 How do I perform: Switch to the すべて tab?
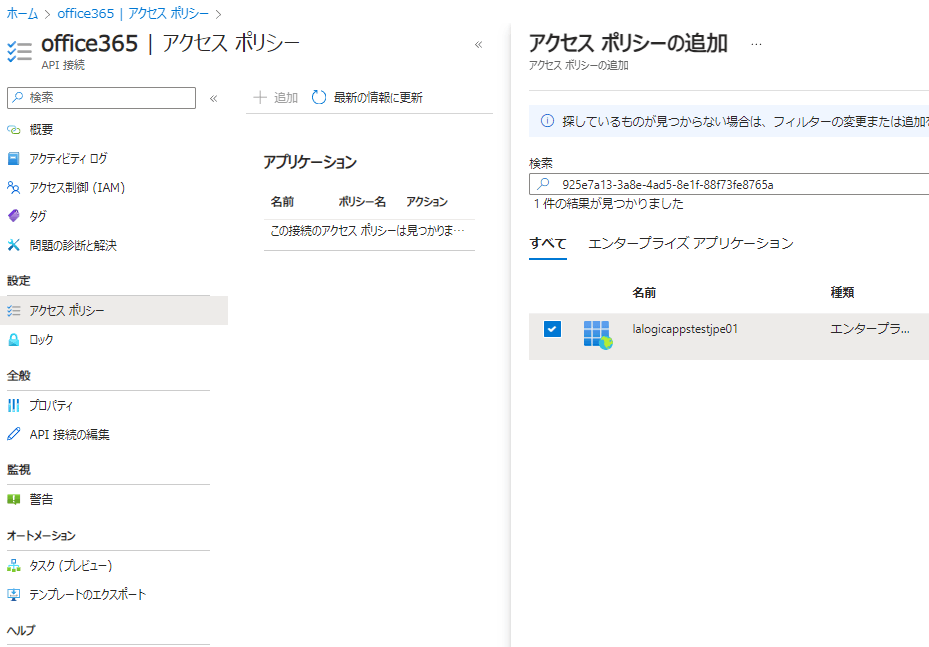point(547,244)
